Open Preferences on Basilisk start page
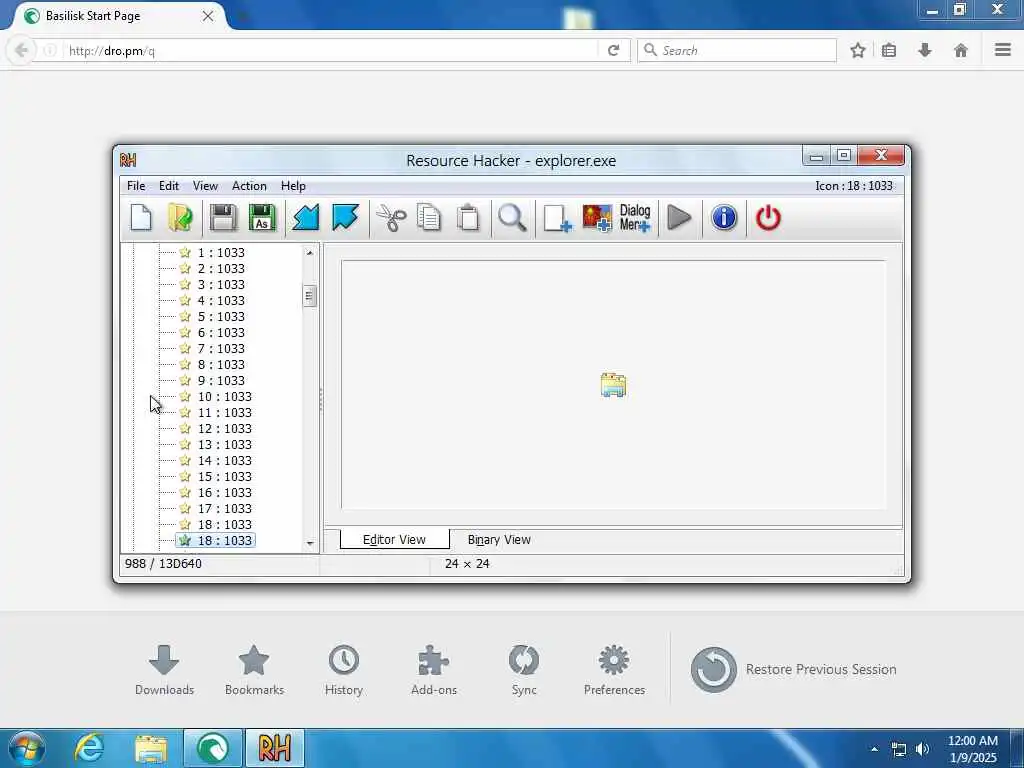This screenshot has height=768, width=1024. coord(614,670)
